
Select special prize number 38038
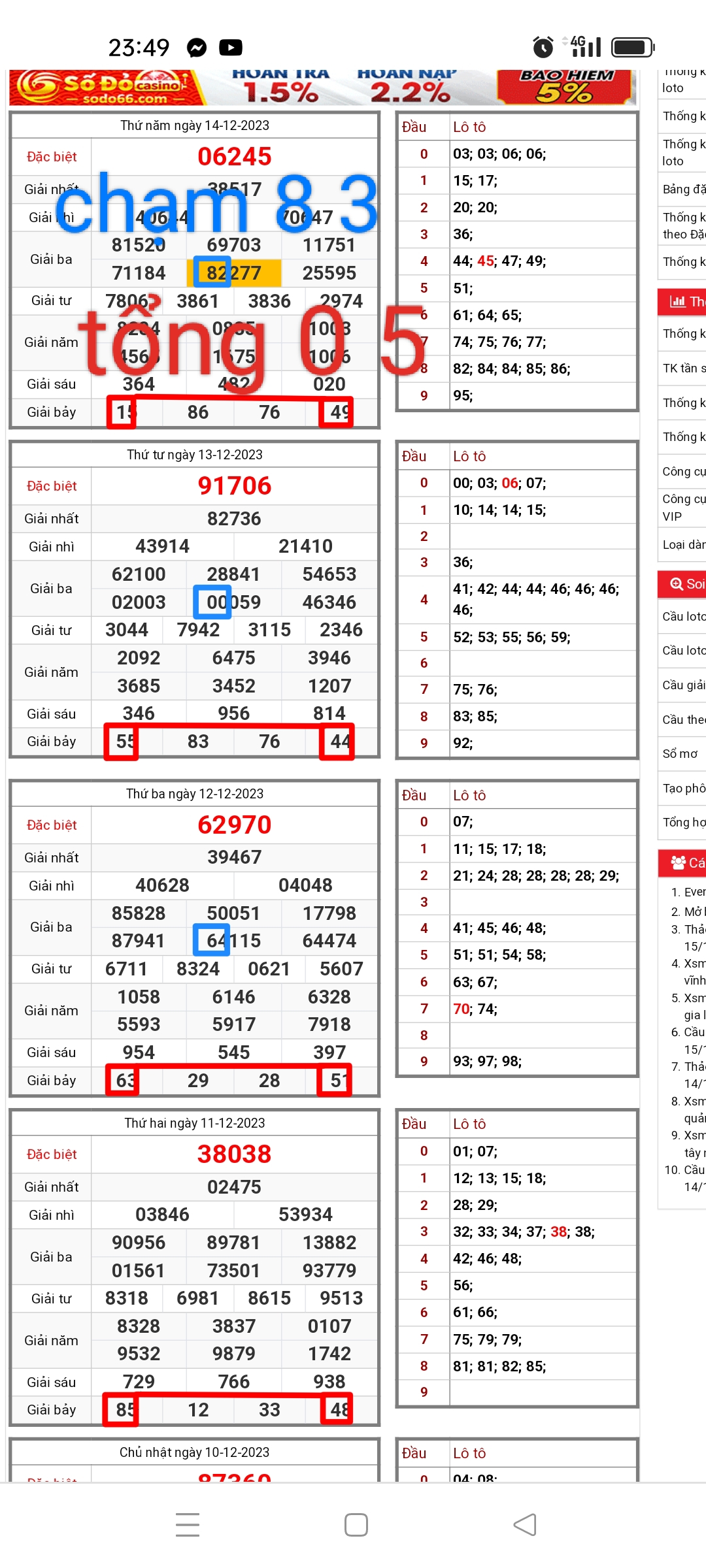(234, 1154)
